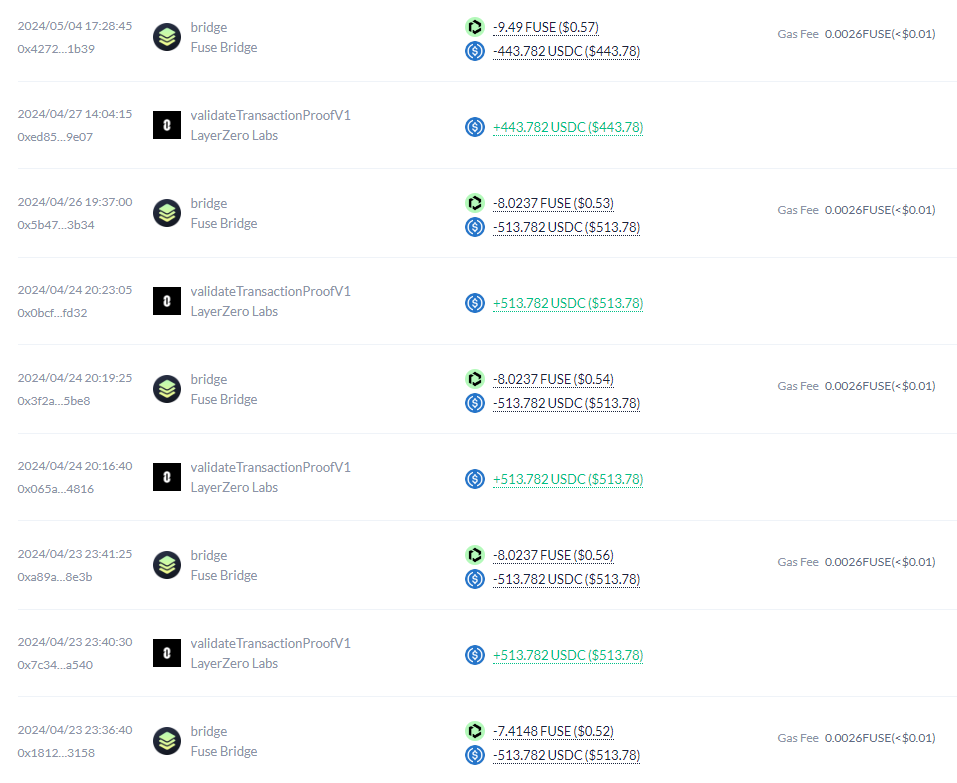Viewport: 957px width, 783px height.
Task: Click Fuse Bridge icon on 2024/04/26 transaction
Action: (167, 213)
